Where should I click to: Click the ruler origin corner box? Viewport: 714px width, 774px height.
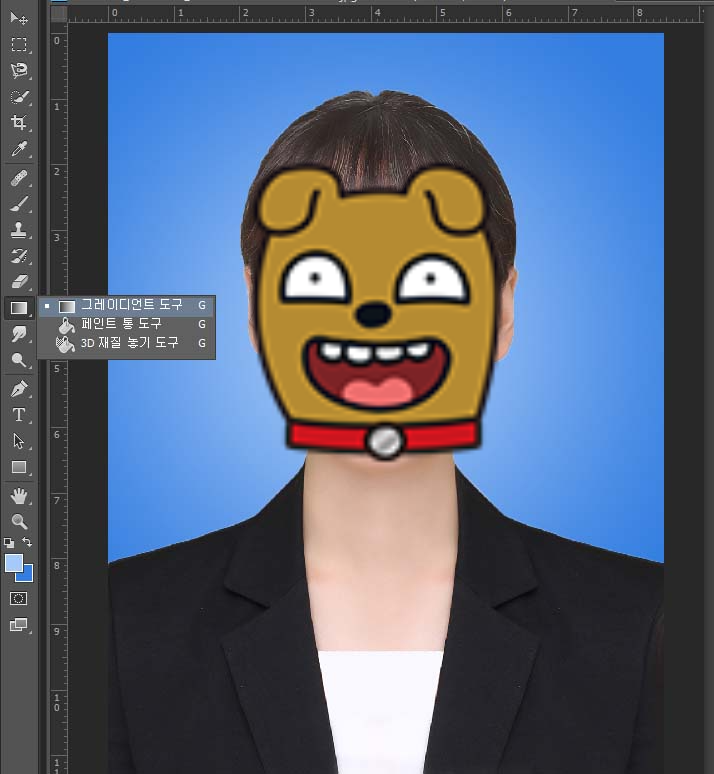59,14
